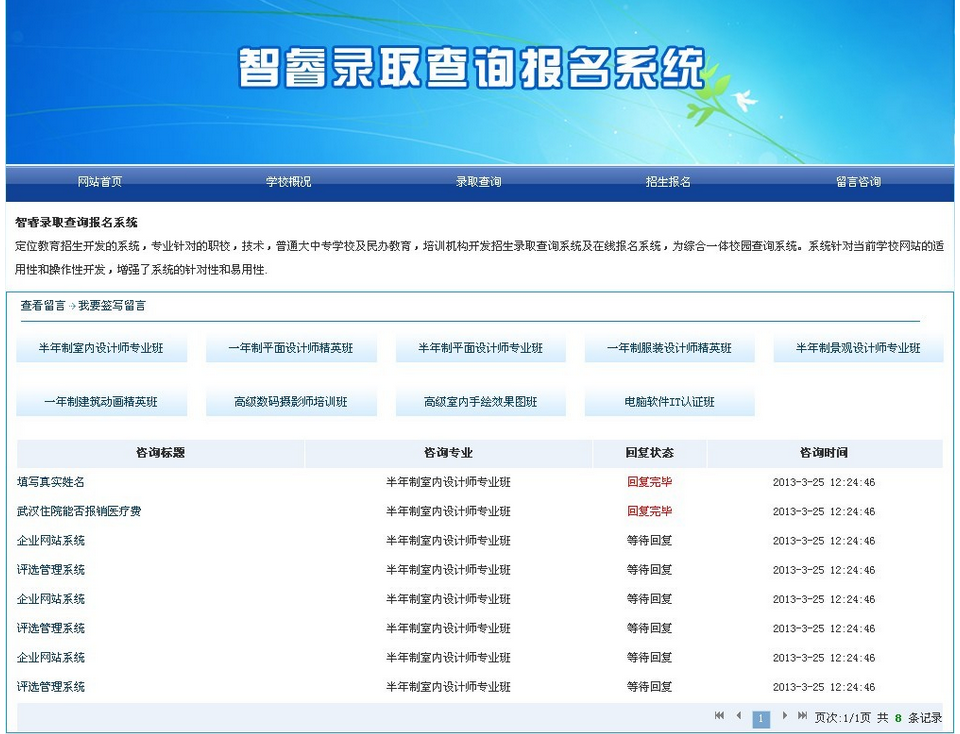
Task: Click the previous page arrow icon
Action: [x=739, y=716]
